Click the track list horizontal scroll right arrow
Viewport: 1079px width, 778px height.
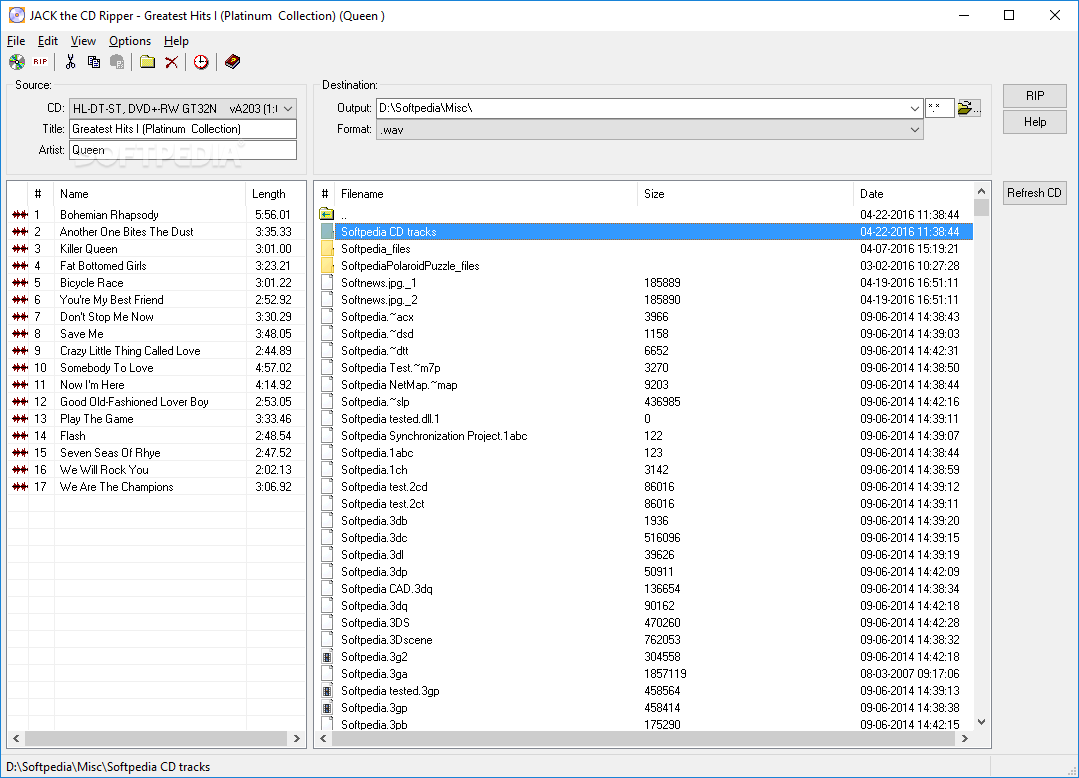(297, 738)
